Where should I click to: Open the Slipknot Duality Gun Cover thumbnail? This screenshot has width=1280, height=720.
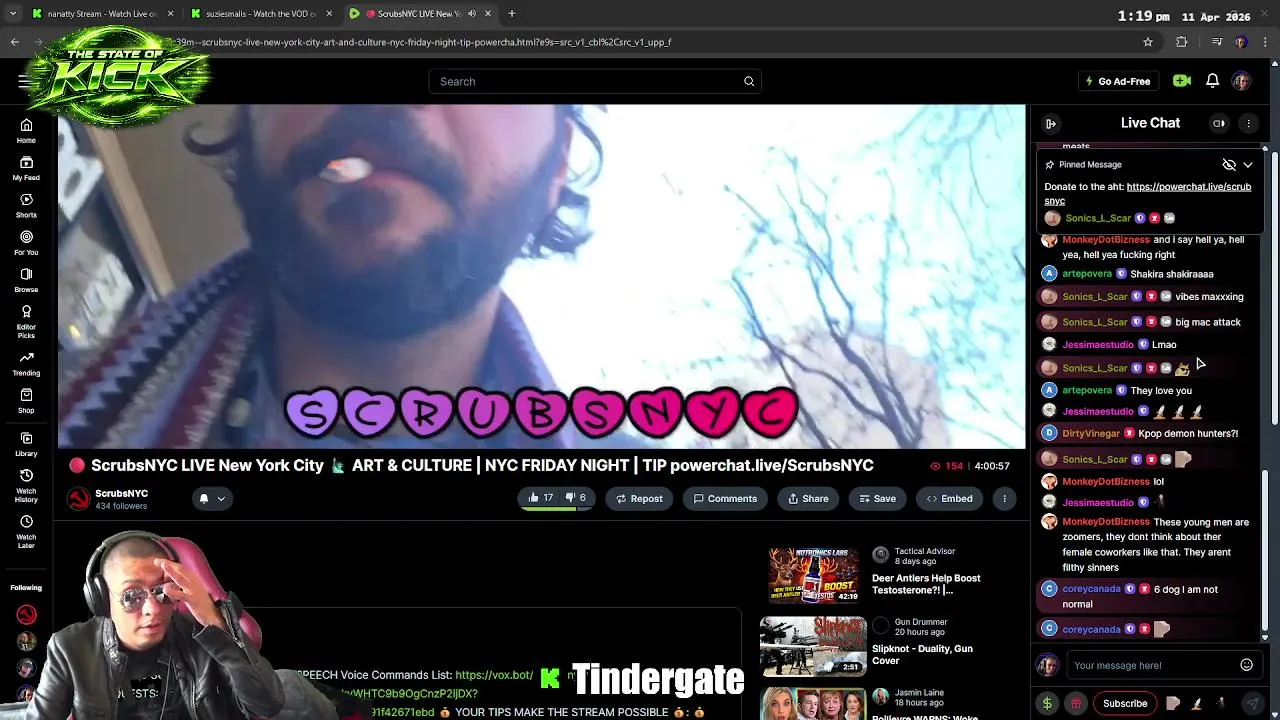point(813,646)
